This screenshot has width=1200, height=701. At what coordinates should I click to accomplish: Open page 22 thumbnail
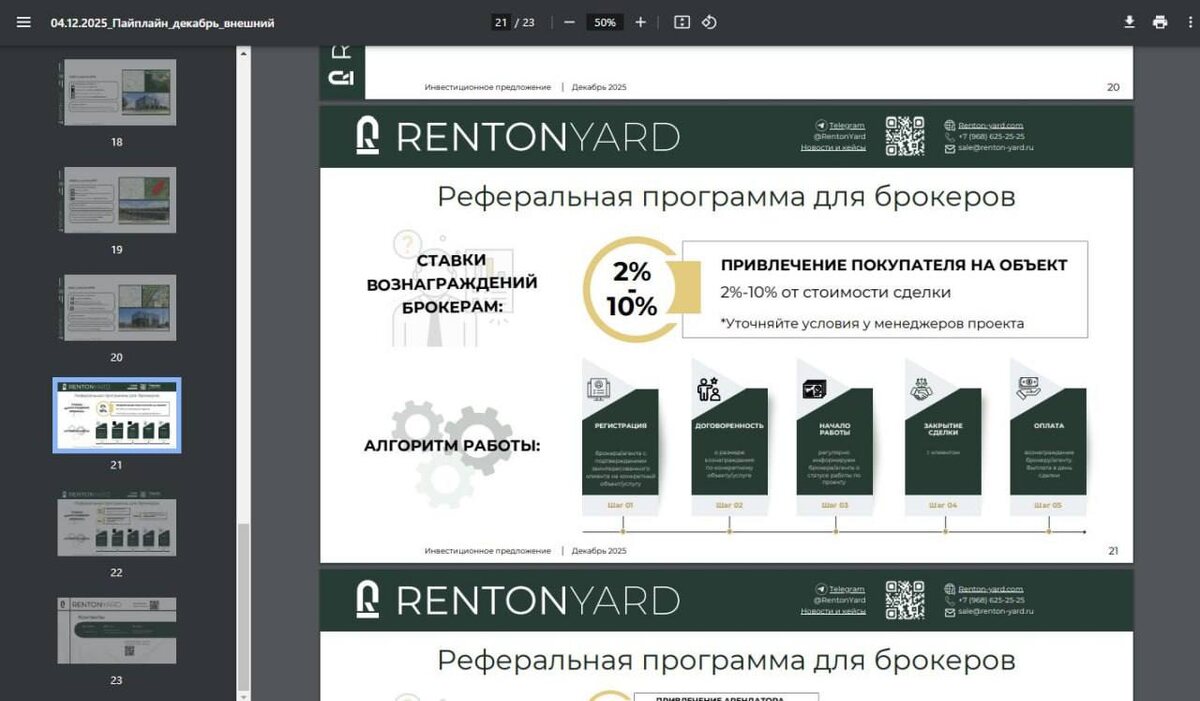(x=117, y=523)
